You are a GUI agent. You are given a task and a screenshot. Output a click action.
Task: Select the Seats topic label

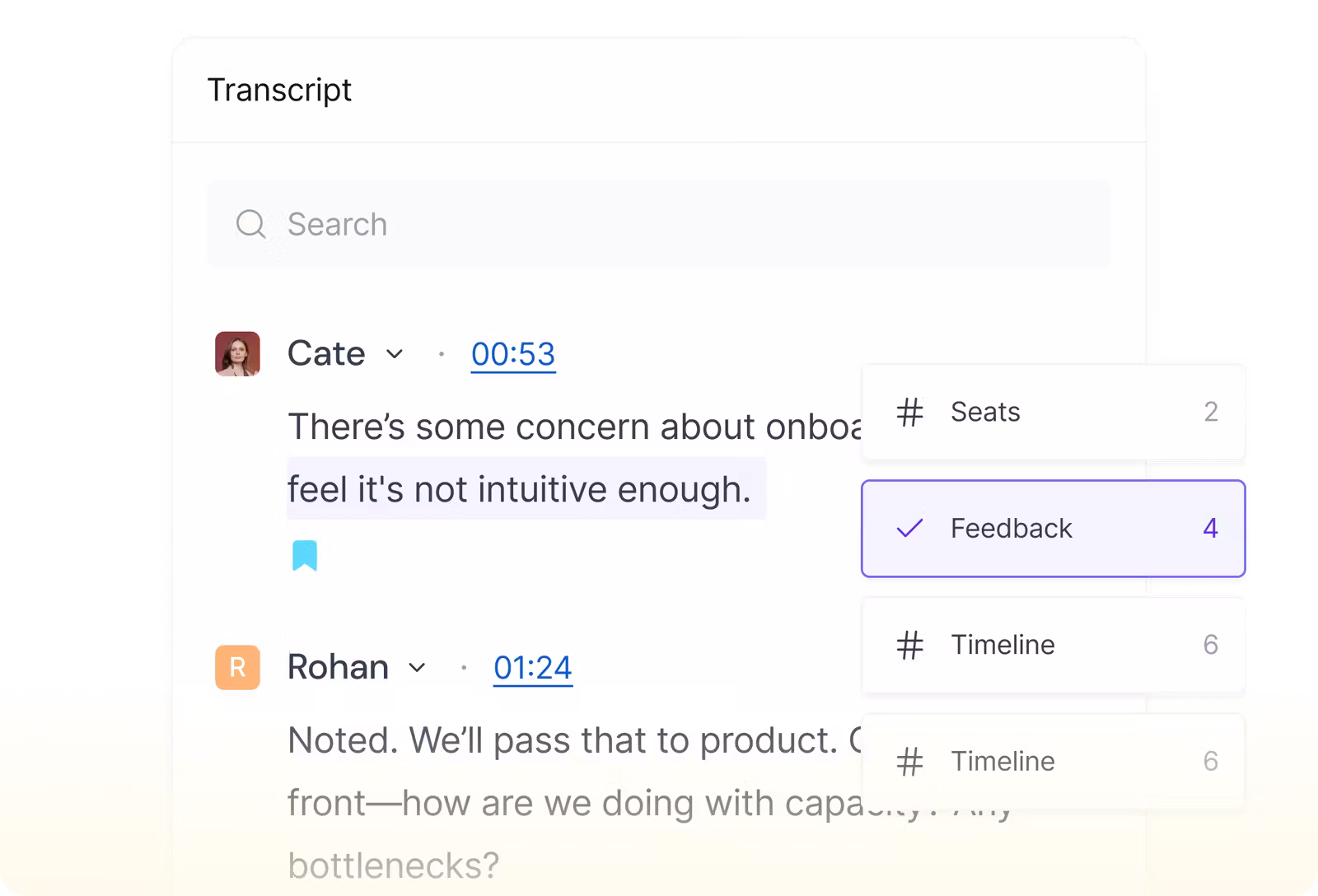point(985,412)
